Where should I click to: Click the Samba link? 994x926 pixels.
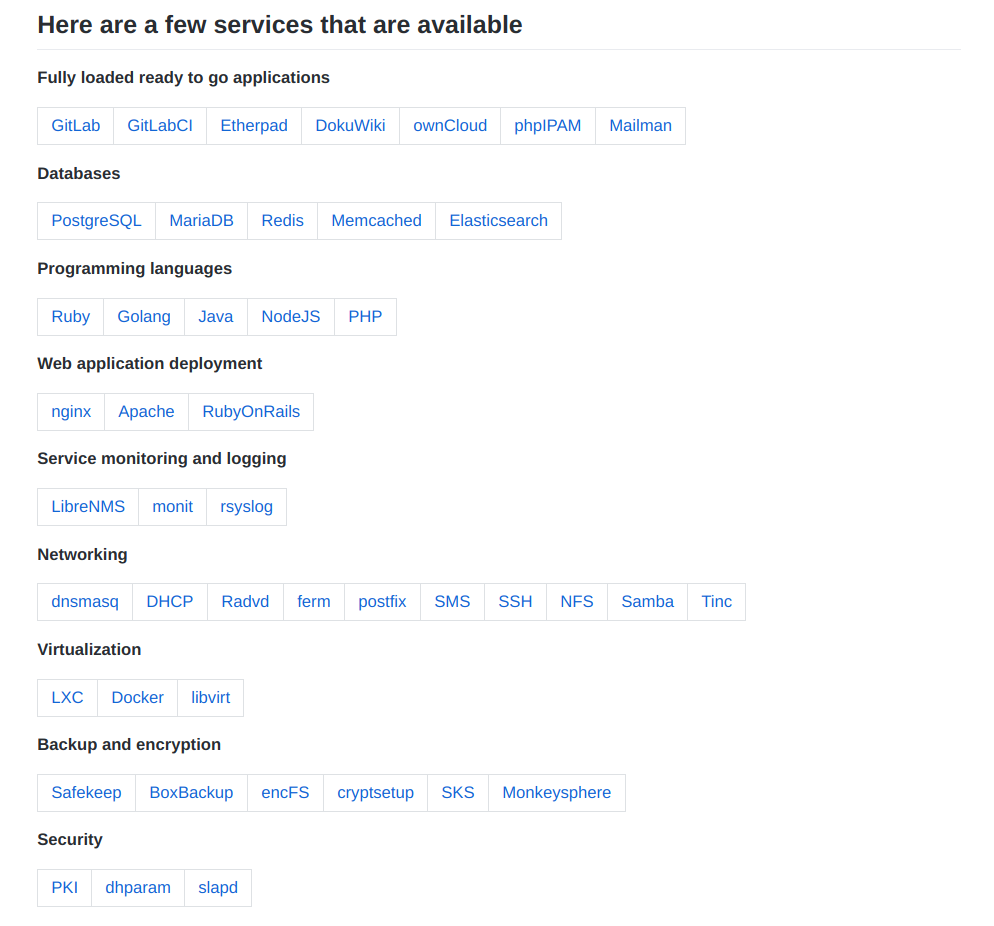647,601
